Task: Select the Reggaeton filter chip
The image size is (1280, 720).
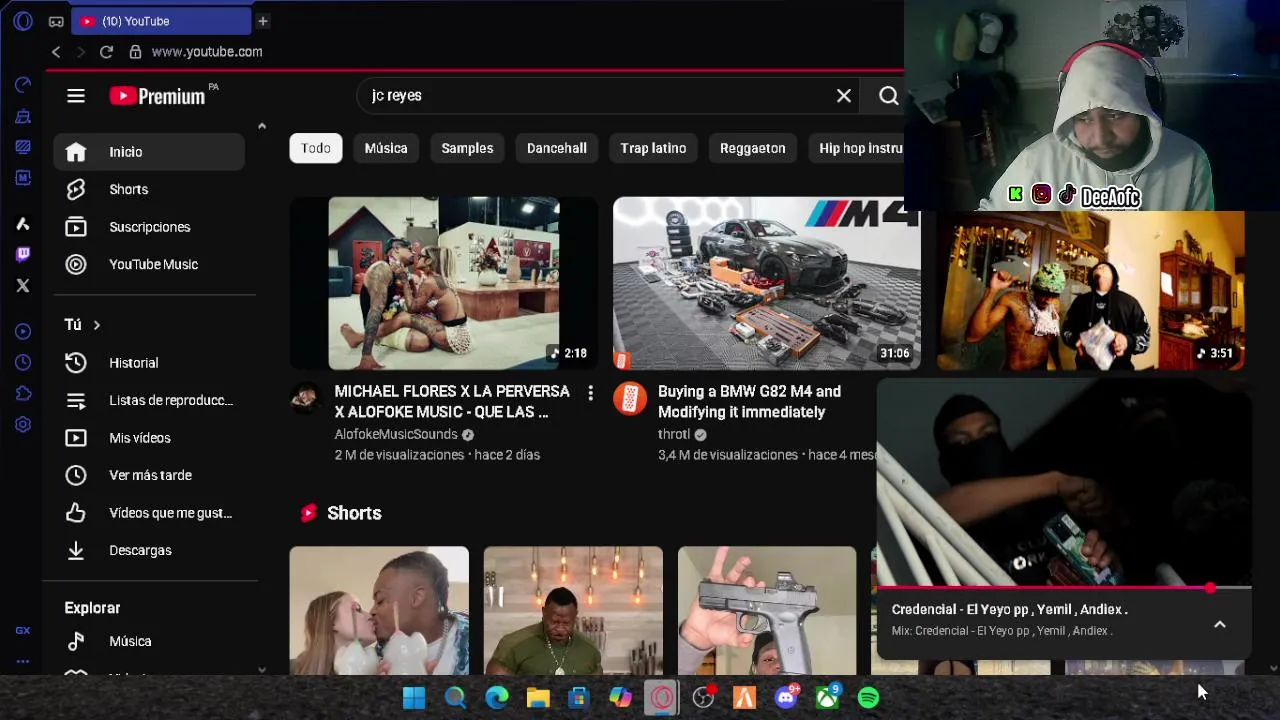Action: pyautogui.click(x=752, y=148)
